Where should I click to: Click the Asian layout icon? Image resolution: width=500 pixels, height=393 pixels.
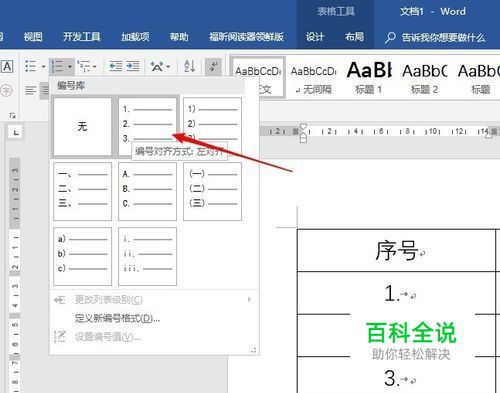pos(157,66)
